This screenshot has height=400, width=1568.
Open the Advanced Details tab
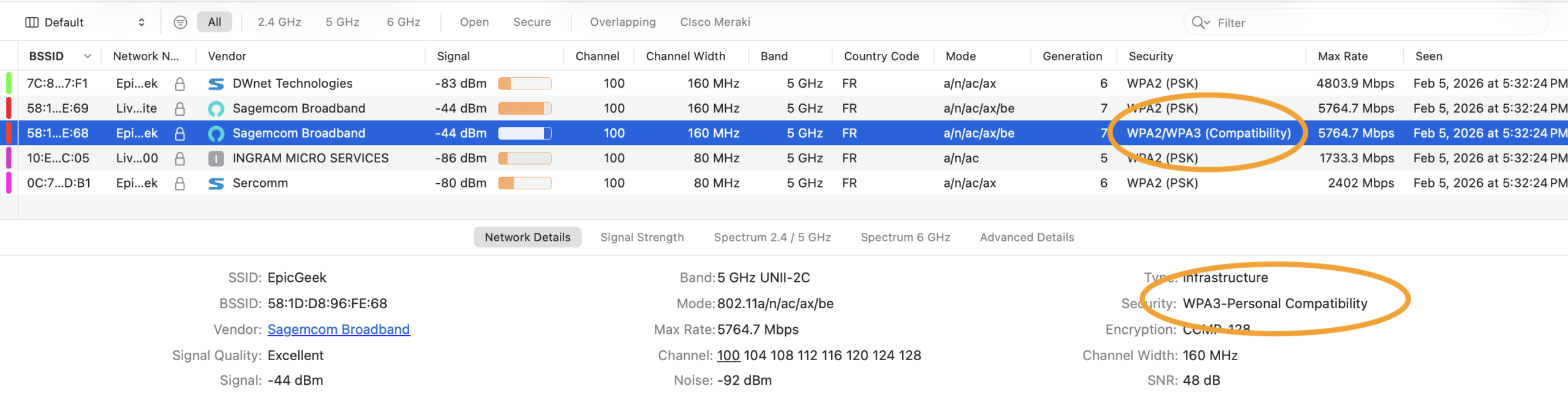pos(1026,237)
